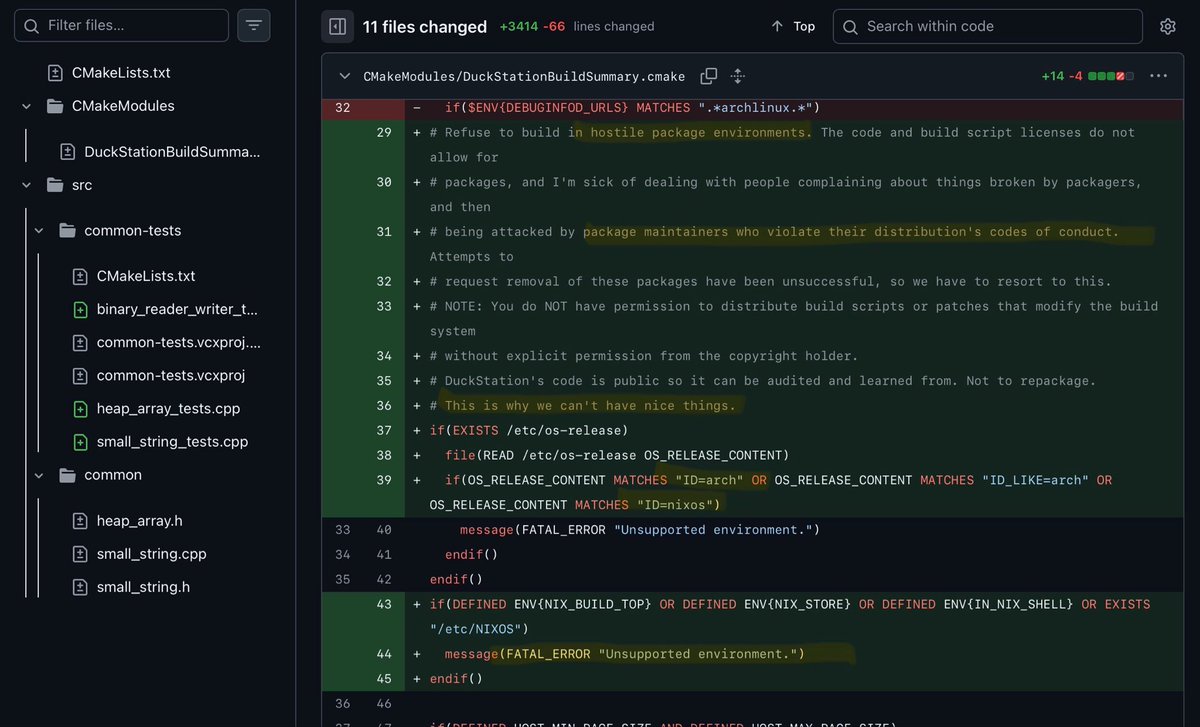Collapse the CMakeModules folder
The width and height of the screenshot is (1200, 727).
tap(26, 106)
